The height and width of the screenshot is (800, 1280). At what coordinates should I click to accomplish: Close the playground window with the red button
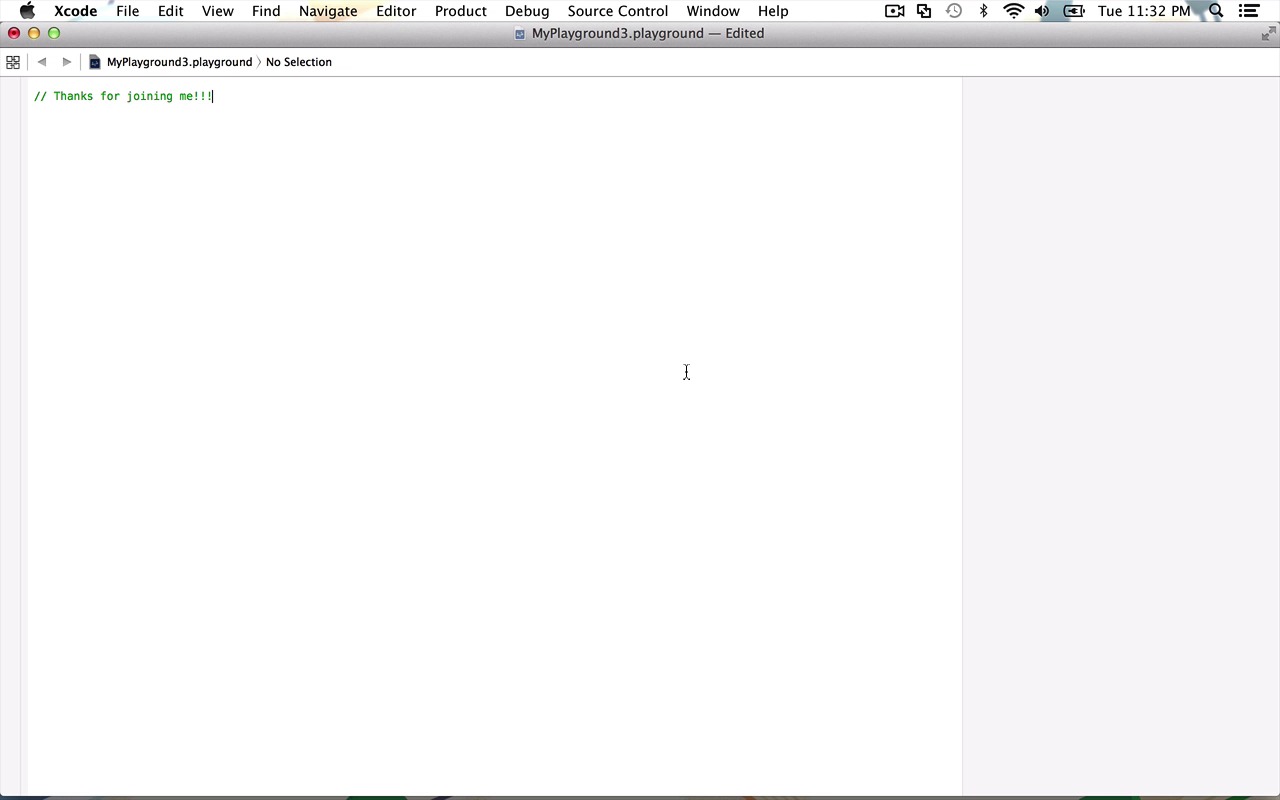click(14, 33)
